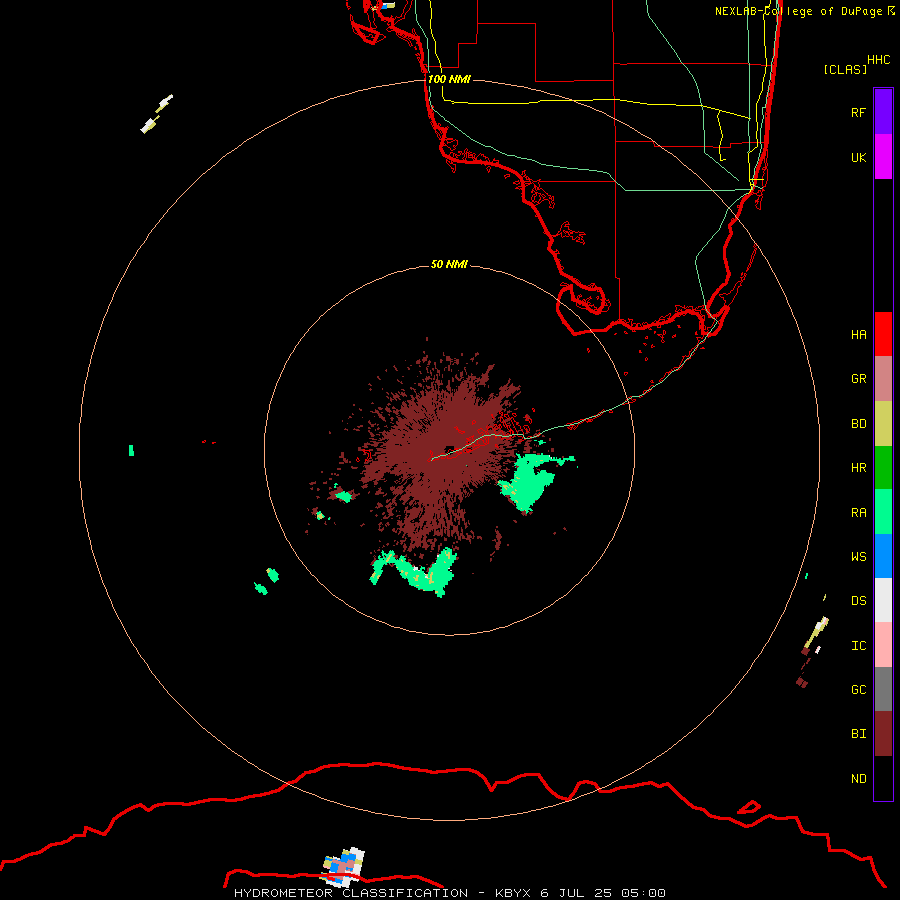Click the 100 NMI range ring label
Viewport: 900px width, 900px height.
tap(449, 79)
